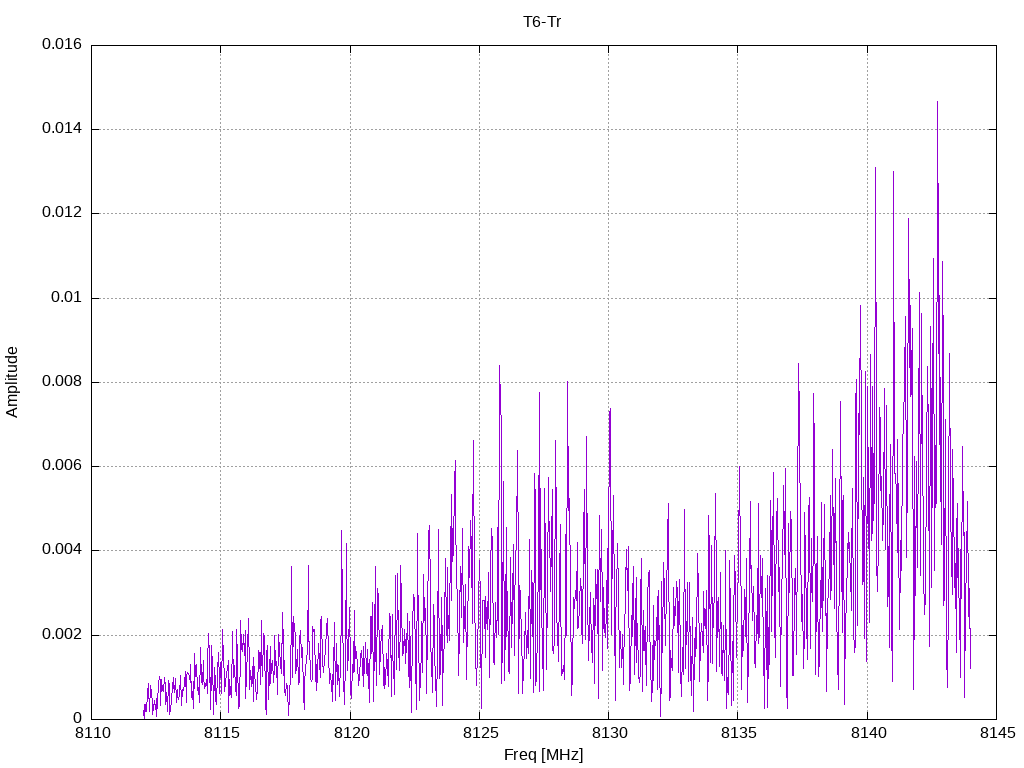Click the 8140 x-axis tick label
Viewport: 1024px width, 768px height.
point(868,734)
